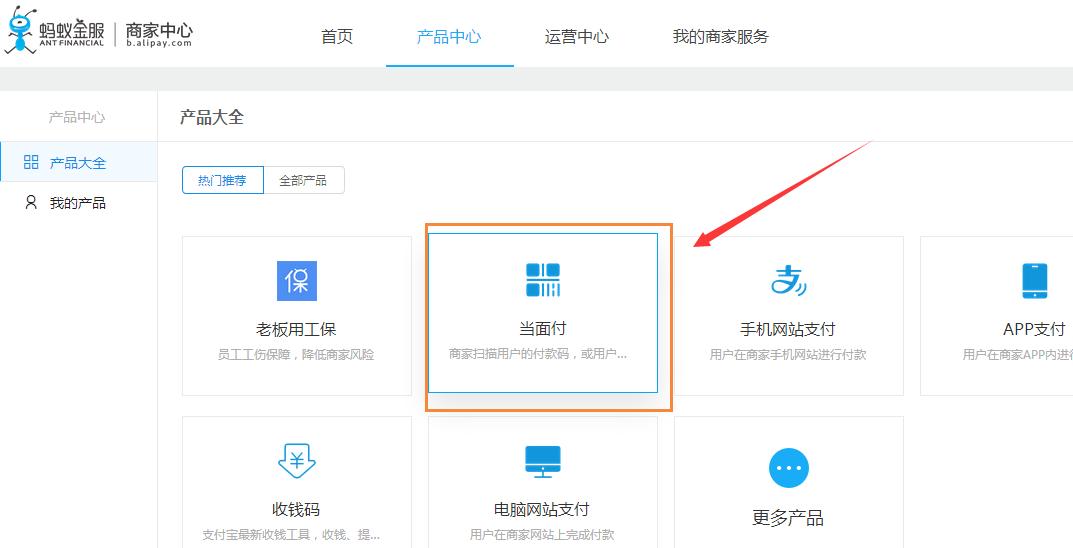
Task: Click the 当面付 QR code icon
Action: (543, 280)
